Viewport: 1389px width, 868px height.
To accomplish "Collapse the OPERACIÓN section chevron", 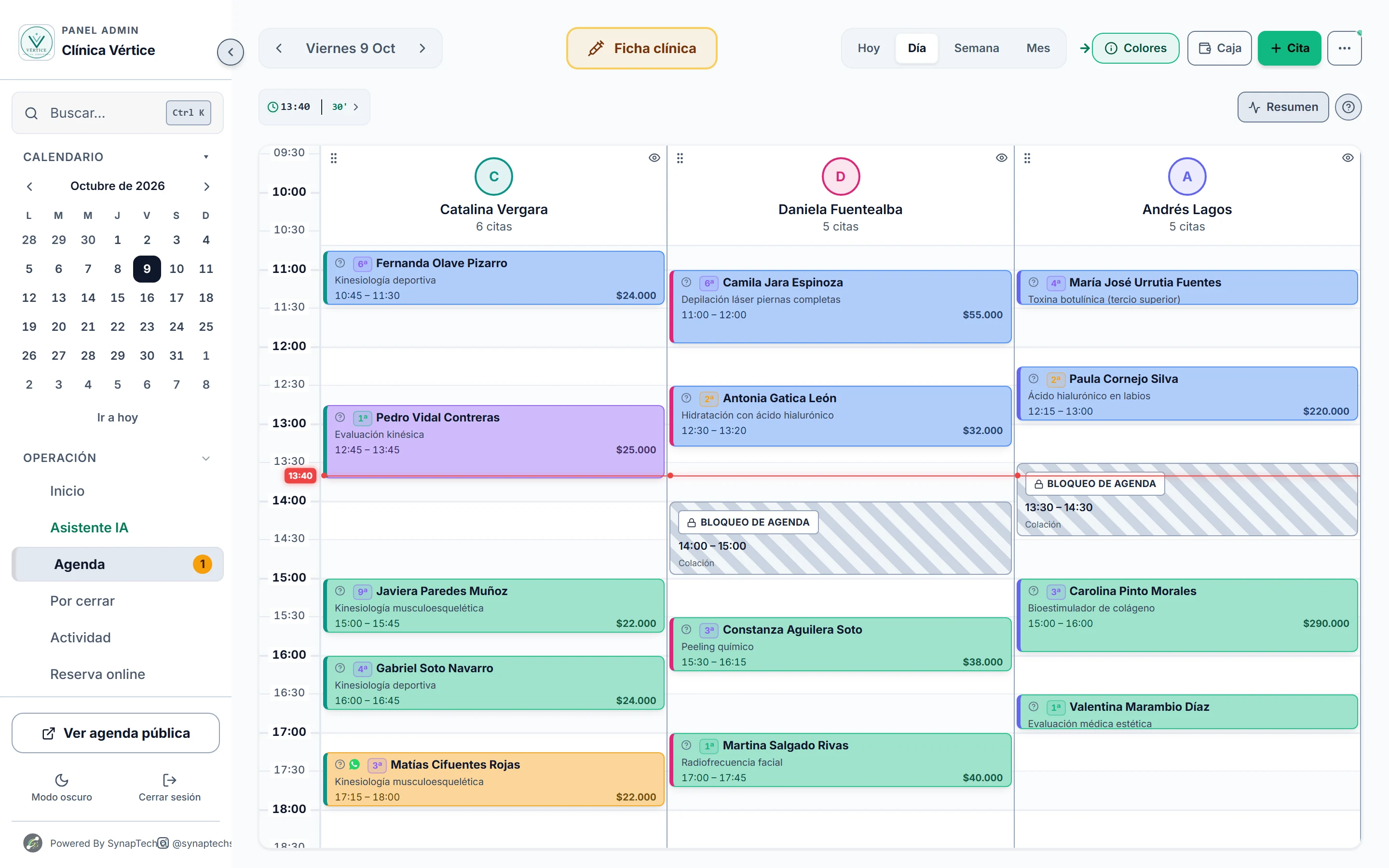I will pos(206,458).
